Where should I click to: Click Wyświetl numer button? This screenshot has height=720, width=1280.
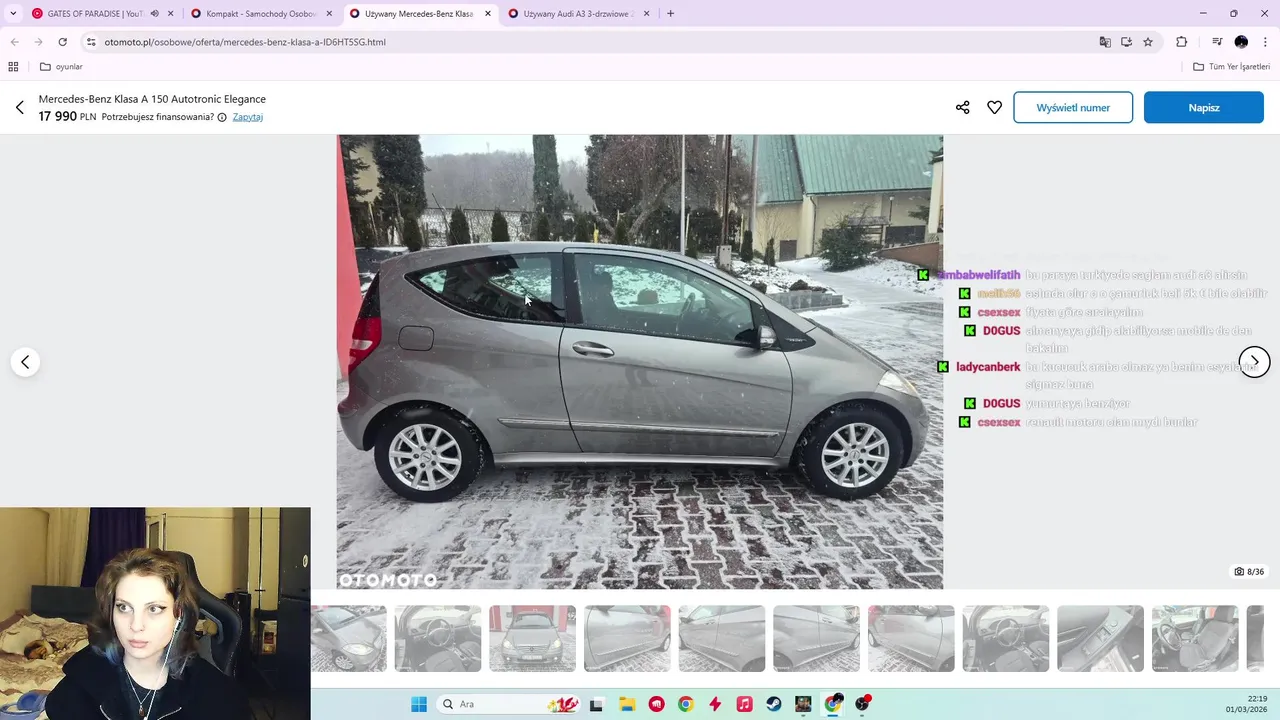point(1073,107)
